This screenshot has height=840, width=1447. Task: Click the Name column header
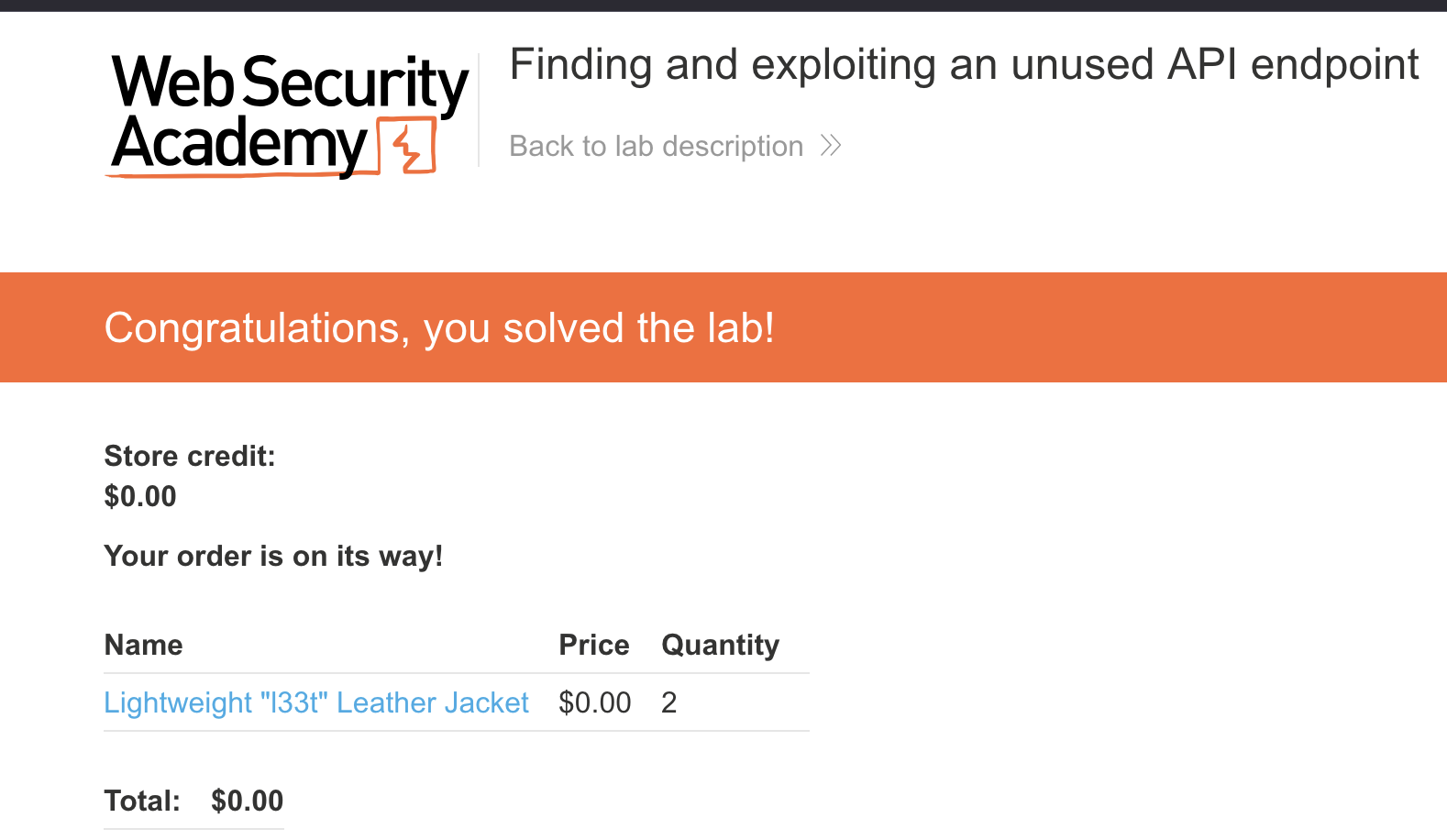point(143,645)
